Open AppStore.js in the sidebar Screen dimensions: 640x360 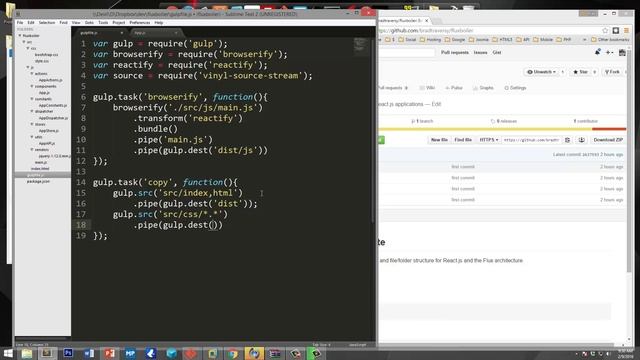tap(49, 131)
